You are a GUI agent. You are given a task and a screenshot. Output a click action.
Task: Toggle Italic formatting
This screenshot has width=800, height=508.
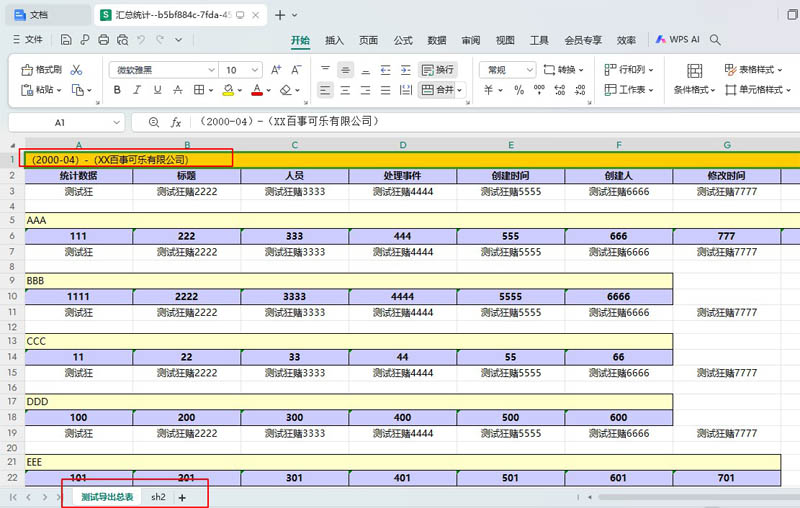coord(137,90)
